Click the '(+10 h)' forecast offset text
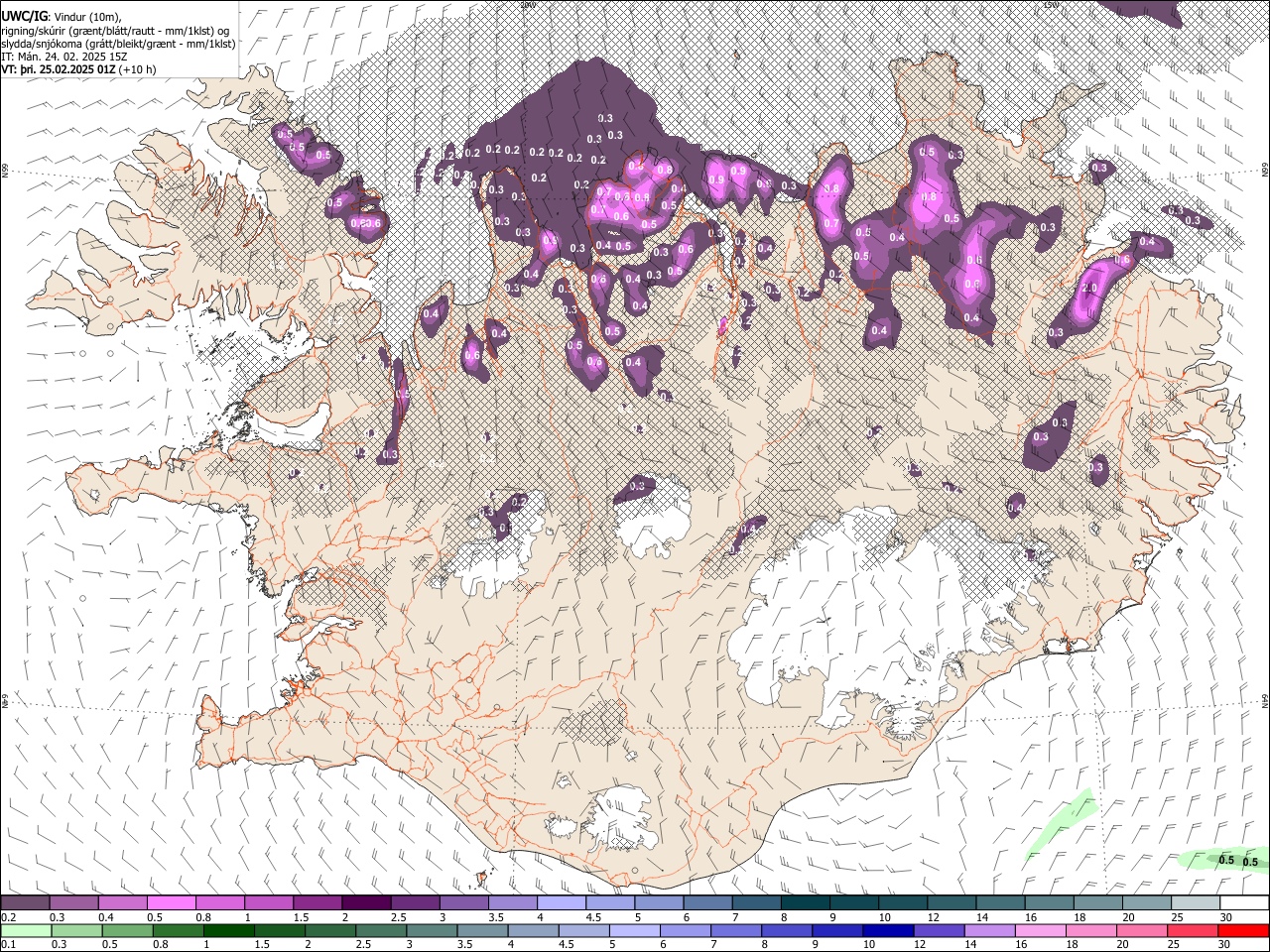Screen dimensions: 1270x952 pos(137,70)
